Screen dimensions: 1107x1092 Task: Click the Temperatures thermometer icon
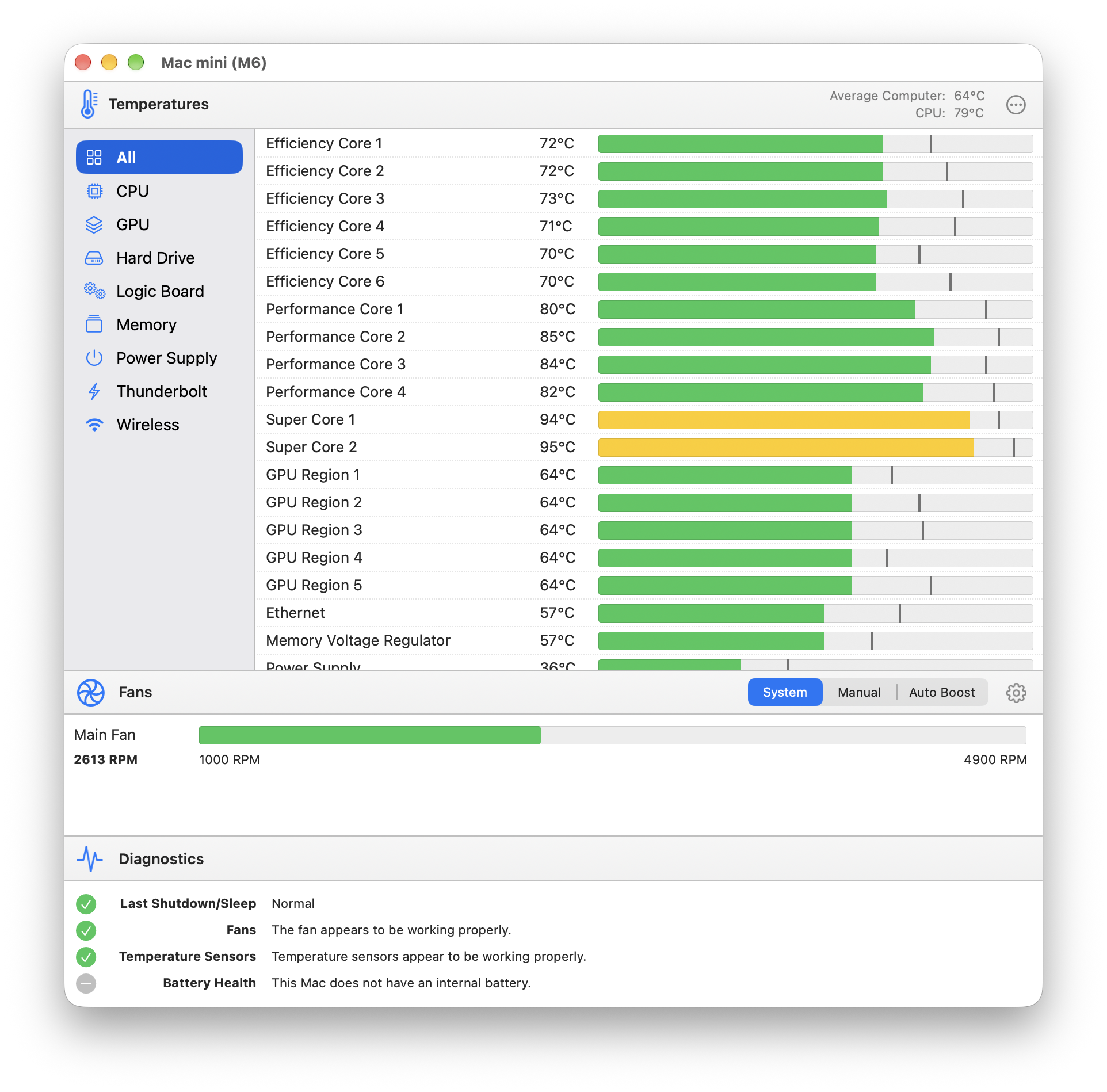click(89, 104)
